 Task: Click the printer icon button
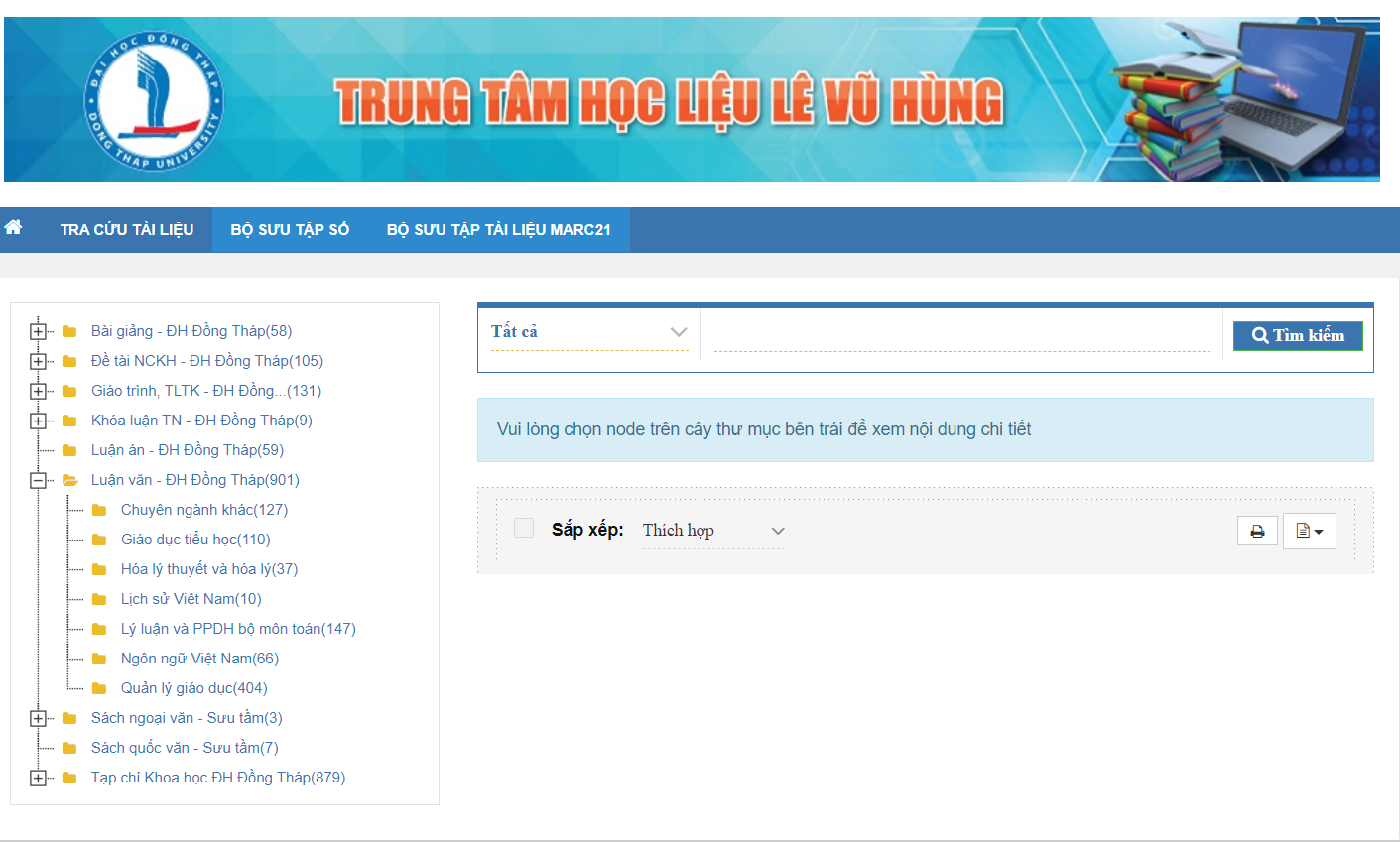(1257, 532)
